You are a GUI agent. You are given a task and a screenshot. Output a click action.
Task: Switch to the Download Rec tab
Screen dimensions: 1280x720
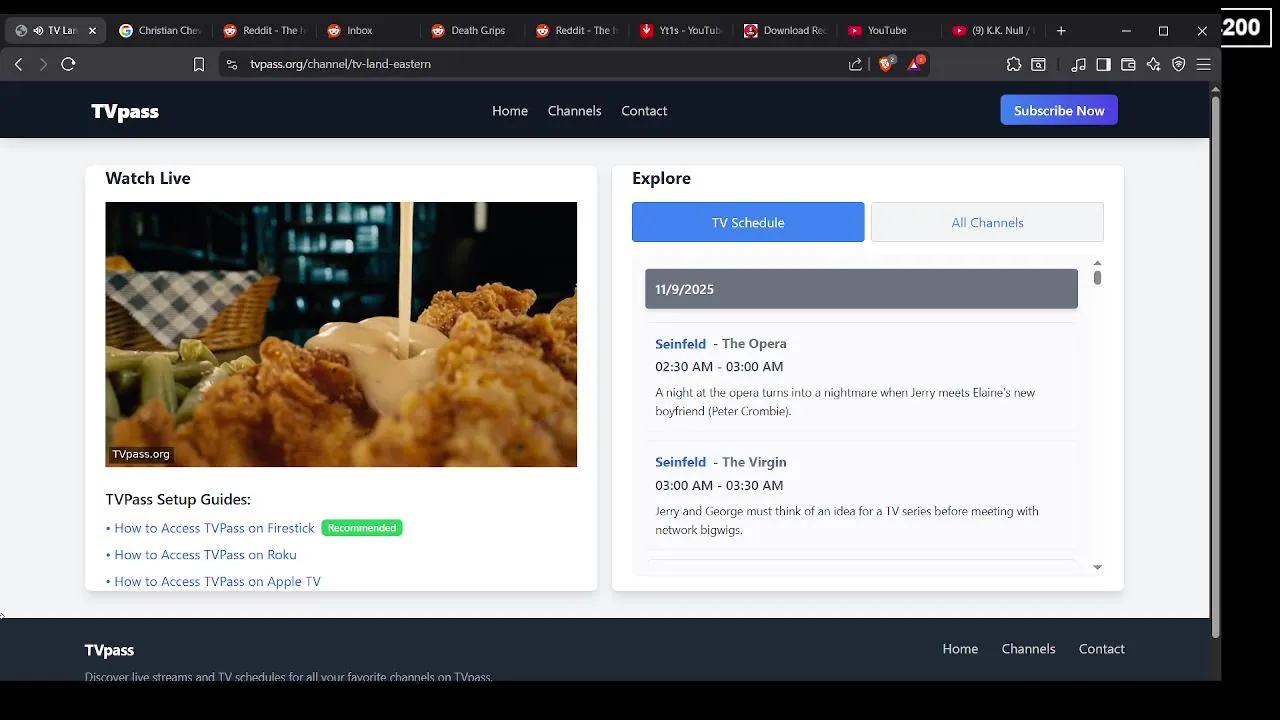click(x=784, y=31)
